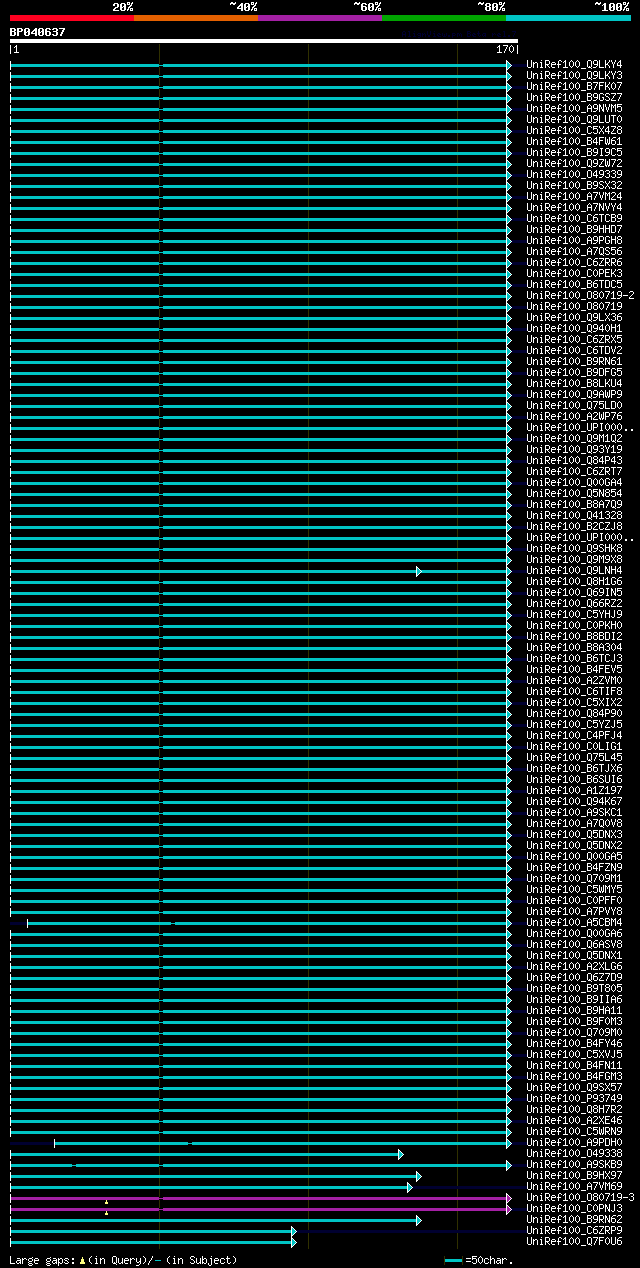Select label UniRef100_B4FZN9
Image resolution: width=640 pixels, height=1268 pixels.
(574, 868)
